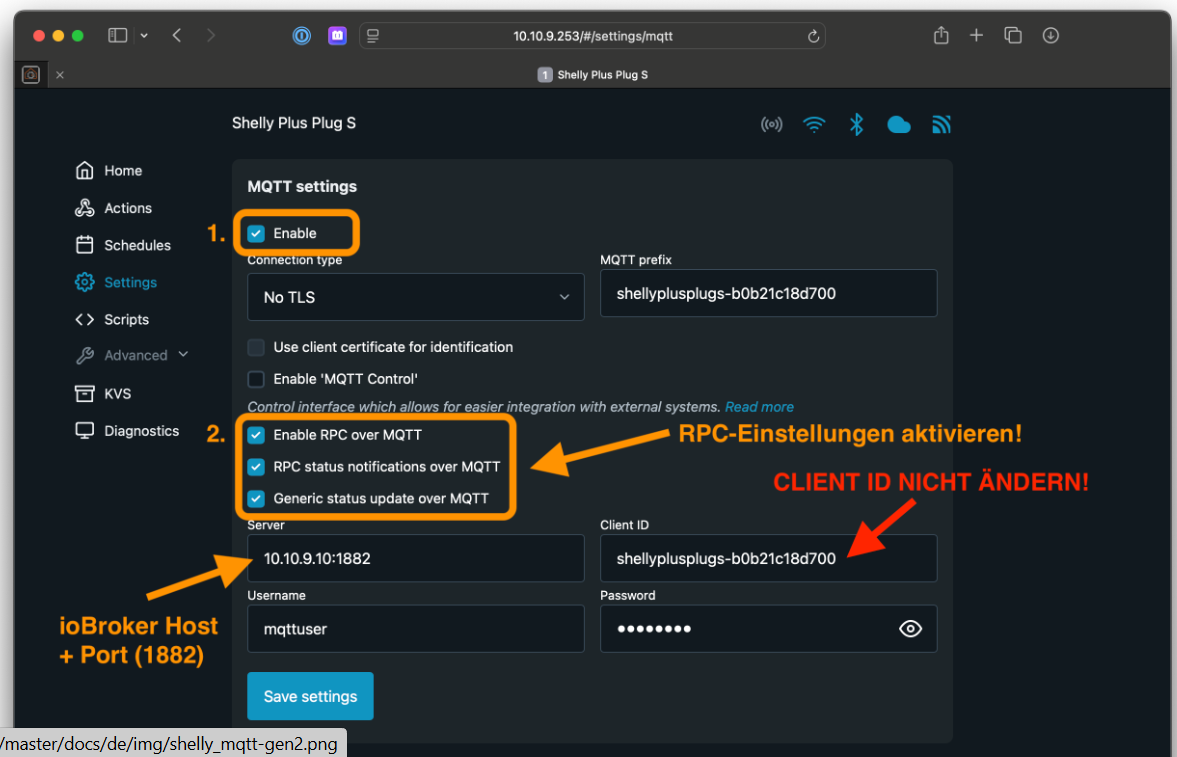Show password with the eye icon
The width and height of the screenshot is (1177, 757).
coord(911,629)
